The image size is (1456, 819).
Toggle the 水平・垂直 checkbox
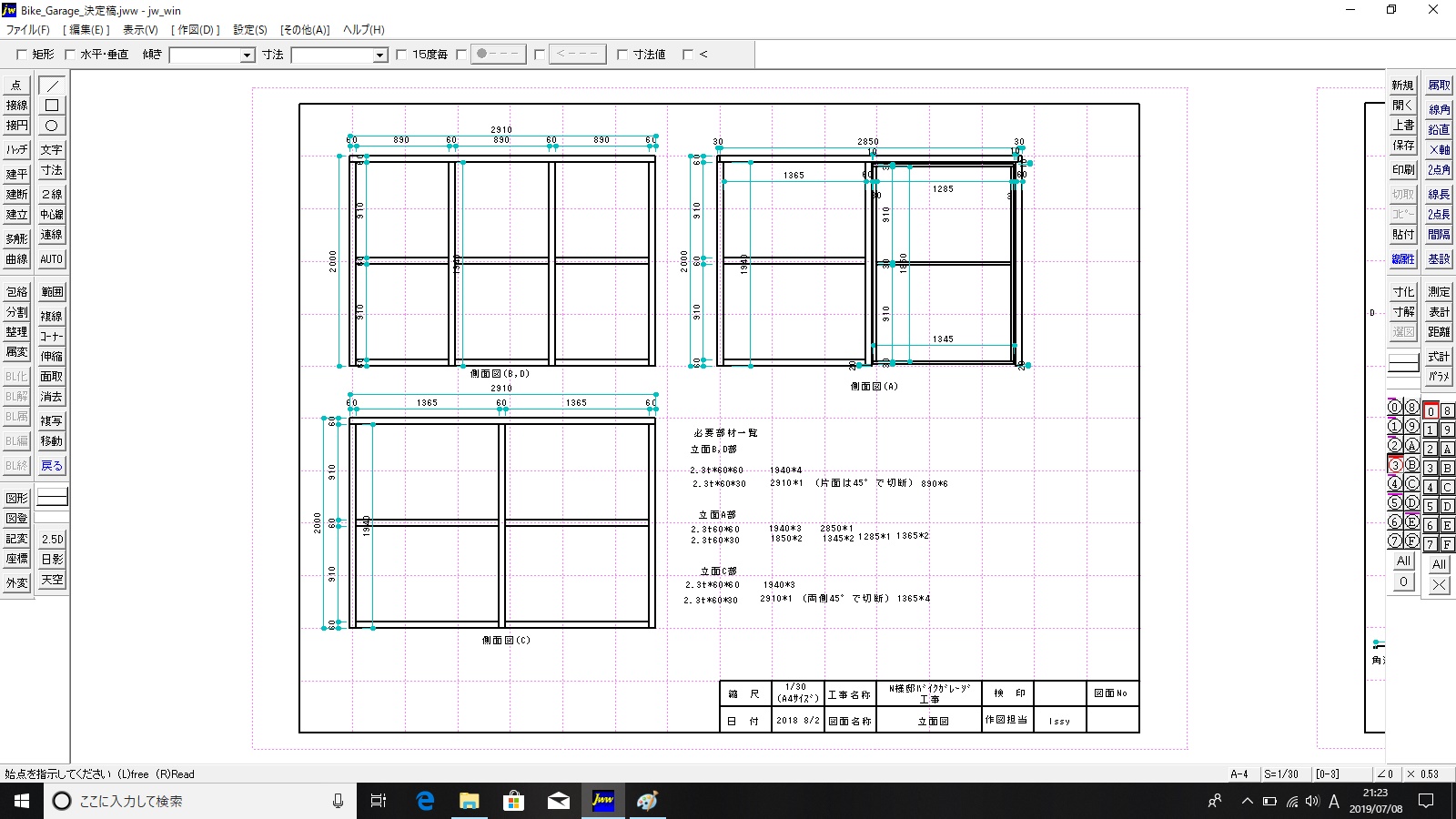click(x=70, y=55)
